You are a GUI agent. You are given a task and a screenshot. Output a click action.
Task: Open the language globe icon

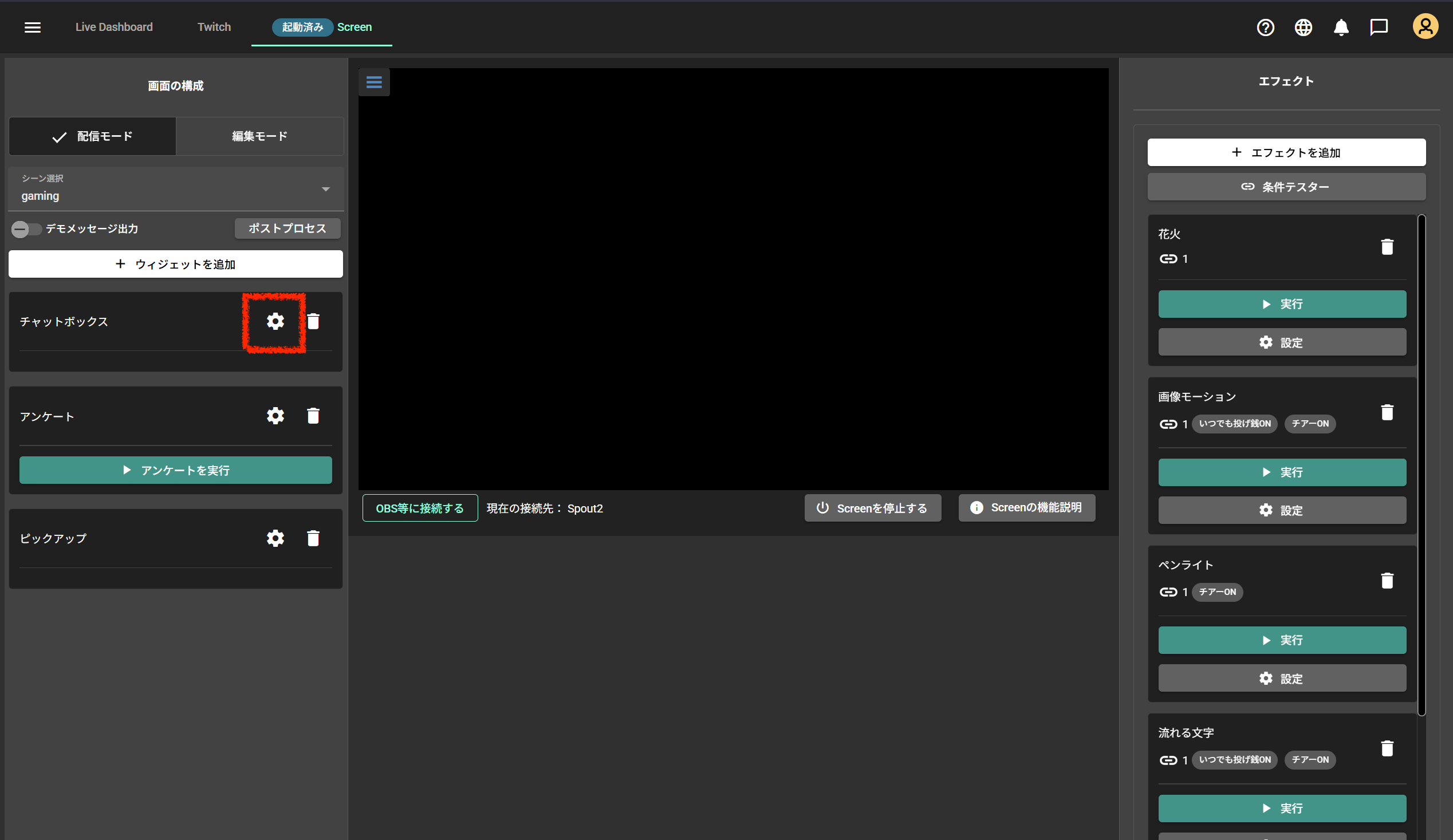(x=1303, y=27)
